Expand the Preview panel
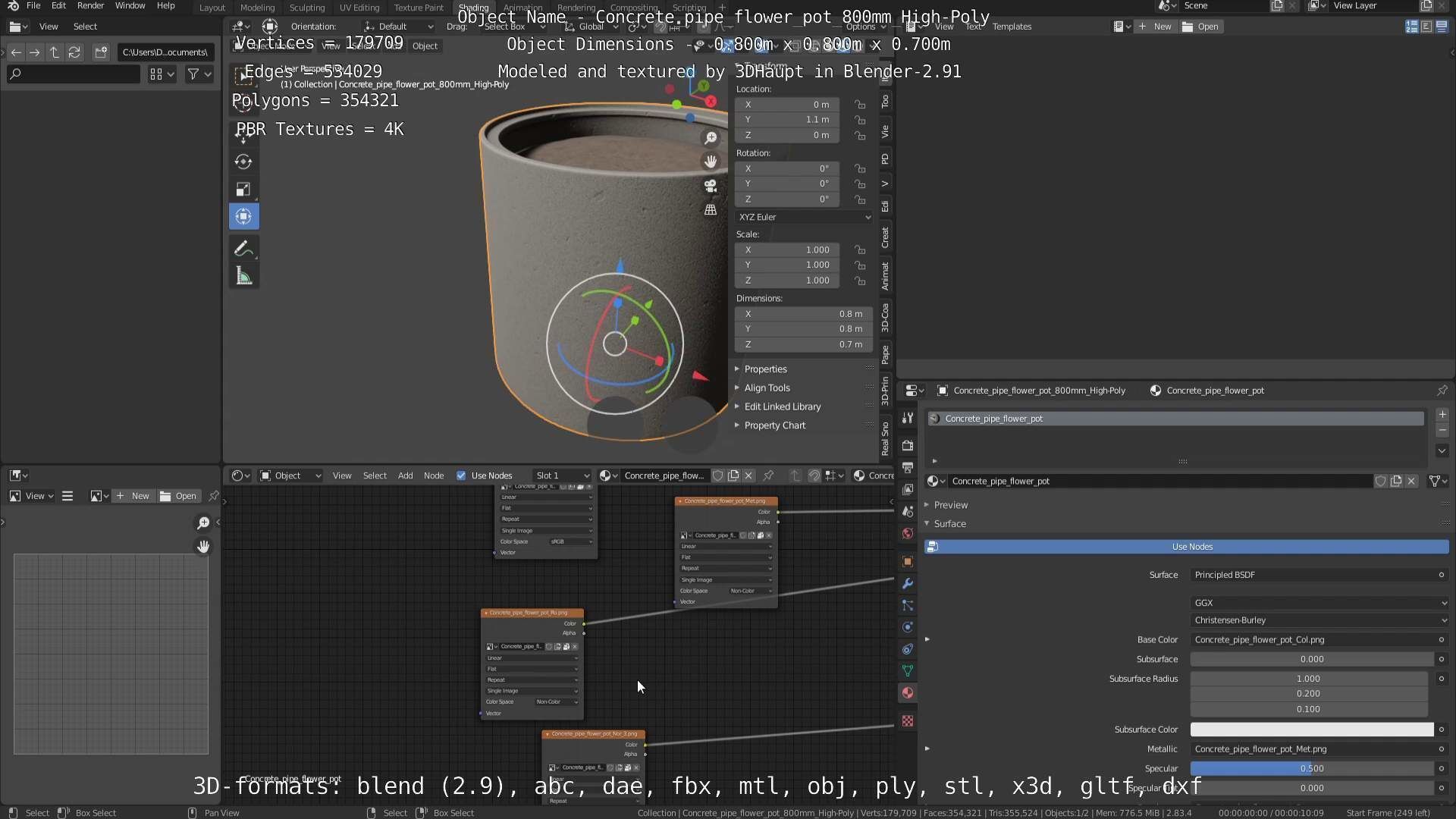Image resolution: width=1456 pixels, height=819 pixels. (950, 505)
